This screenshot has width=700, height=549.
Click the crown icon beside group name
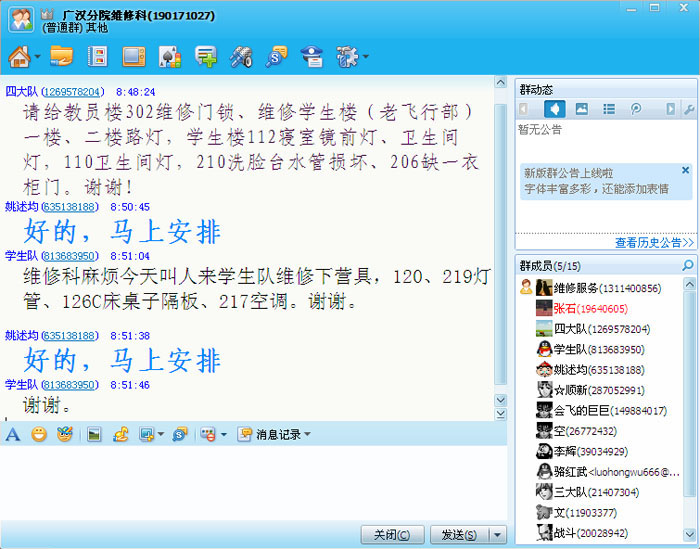[47, 14]
